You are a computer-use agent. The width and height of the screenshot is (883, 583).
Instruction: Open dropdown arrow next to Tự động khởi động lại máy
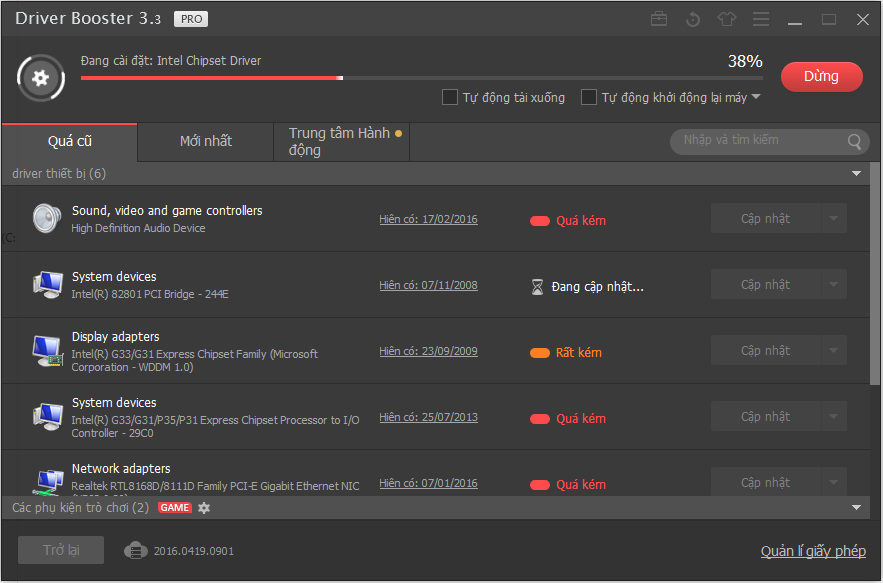756,97
